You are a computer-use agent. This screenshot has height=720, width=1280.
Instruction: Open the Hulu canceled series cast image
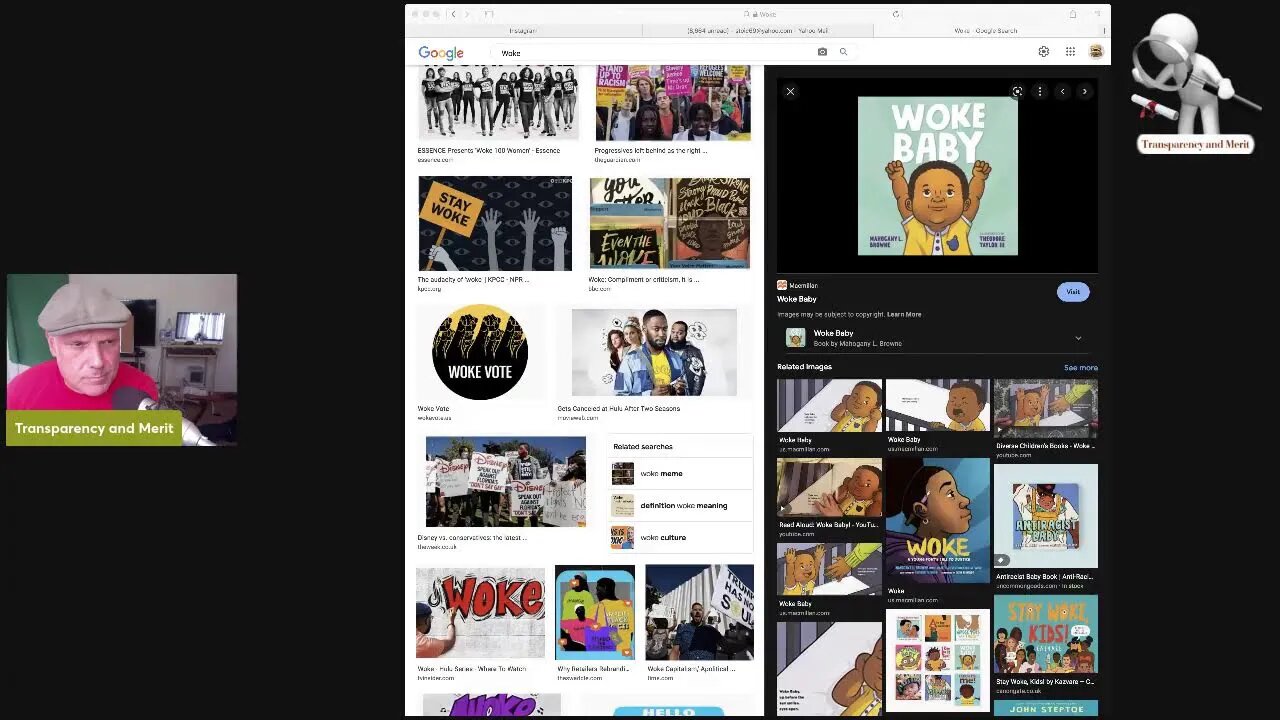coord(654,352)
